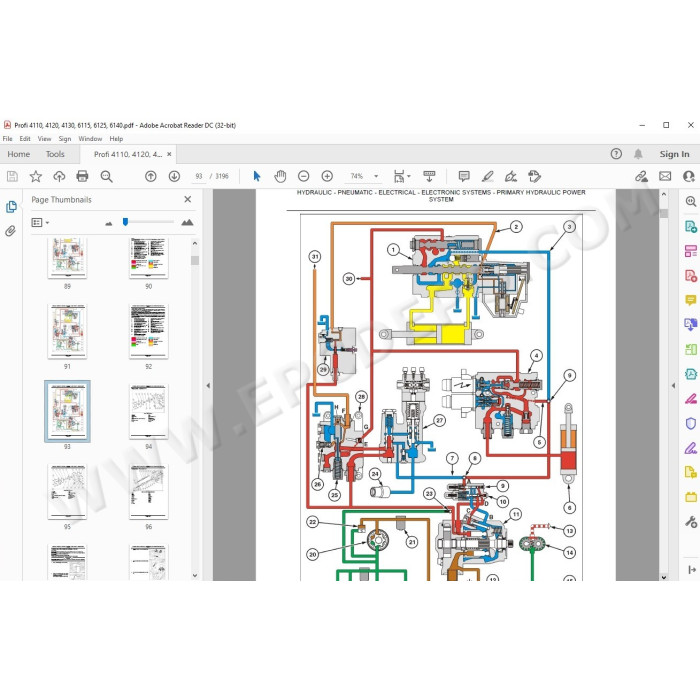Select page 90 thumbnail

coord(149,258)
